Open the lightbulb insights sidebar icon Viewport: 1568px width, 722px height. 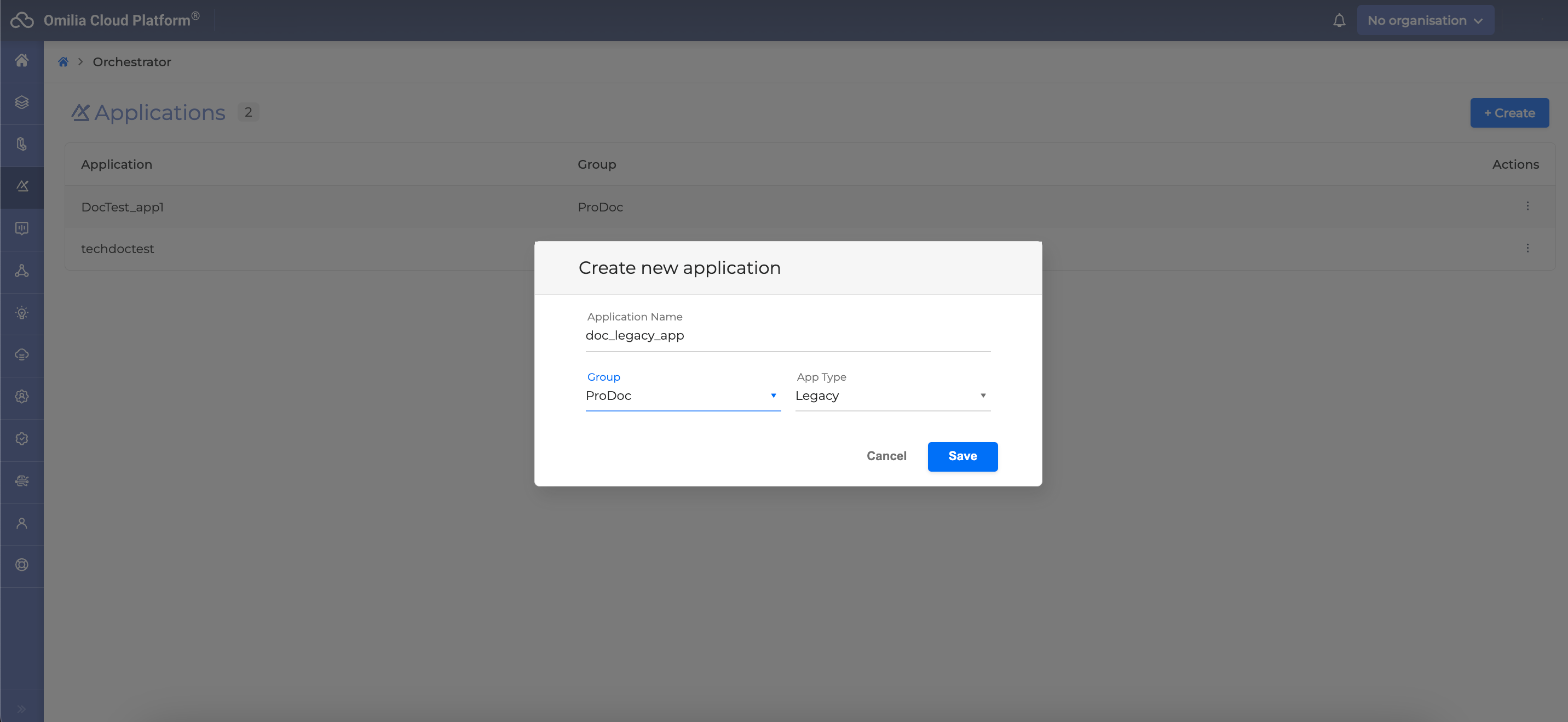point(22,313)
